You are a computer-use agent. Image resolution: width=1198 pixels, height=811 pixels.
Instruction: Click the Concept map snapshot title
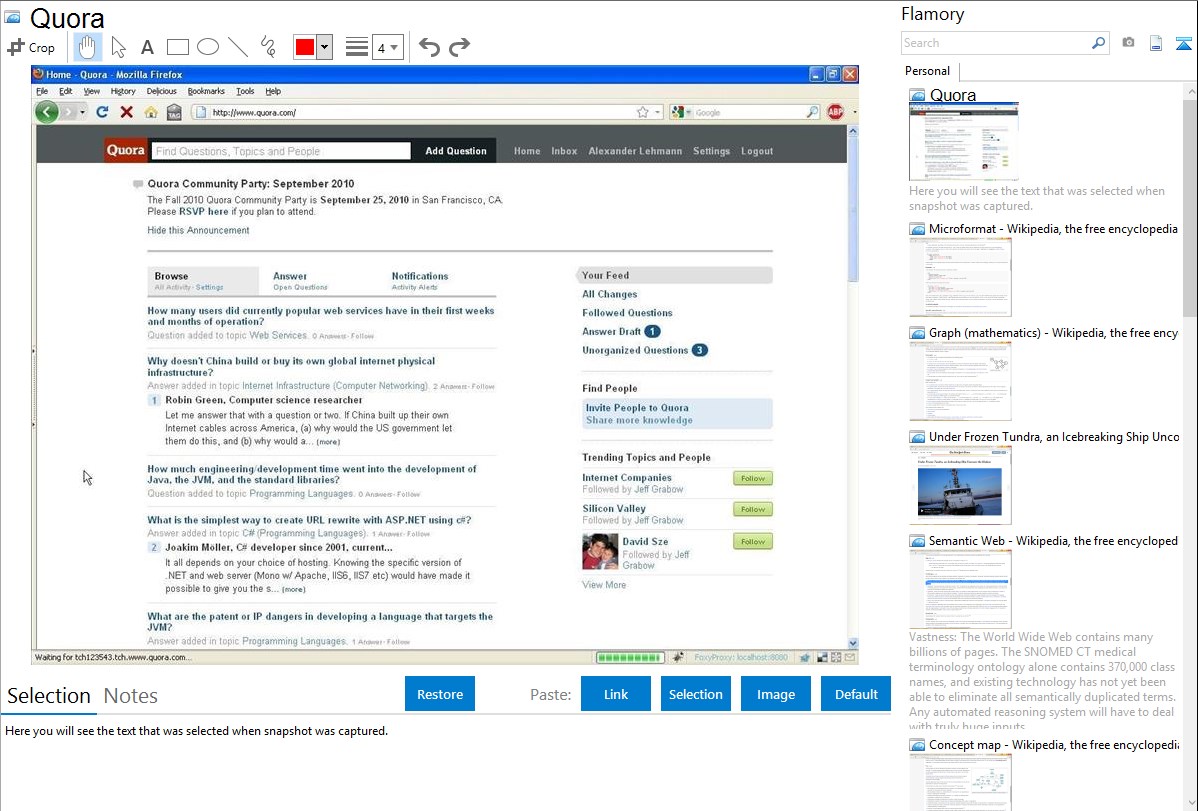click(x=1053, y=745)
